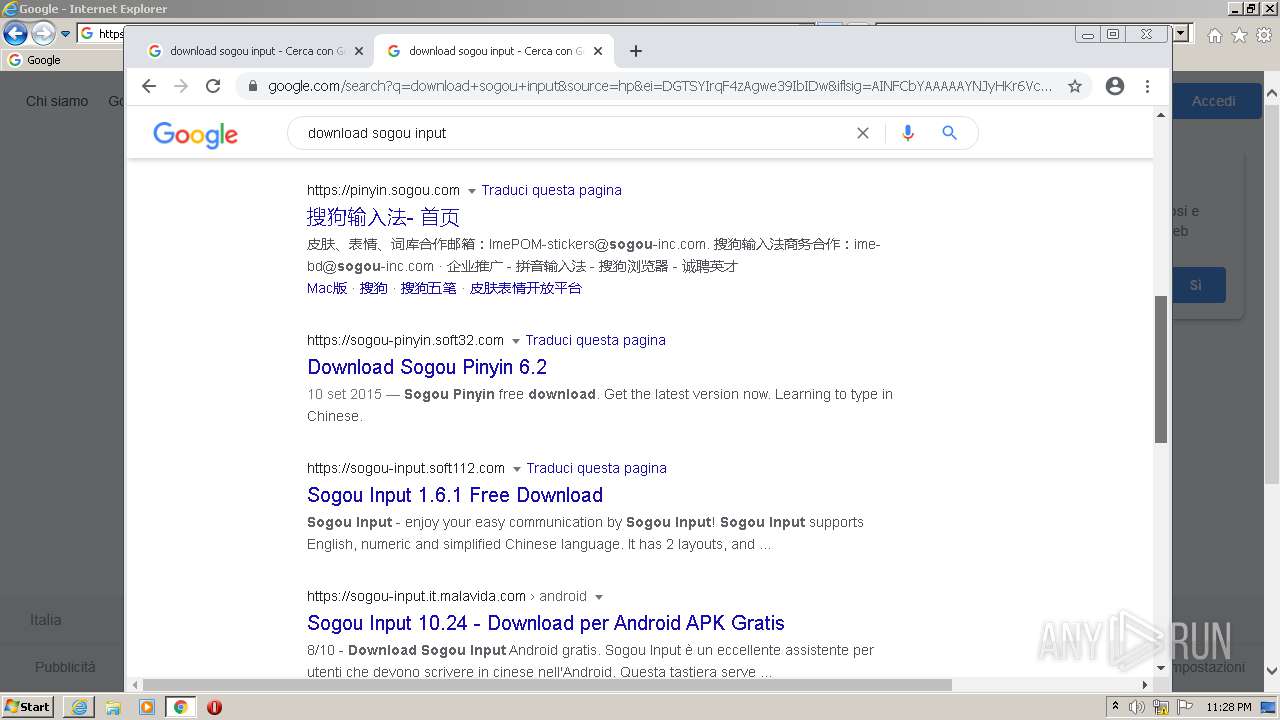Click the vertical scrollbar thumb in Chrome
This screenshot has height=720, width=1280.
1161,369
